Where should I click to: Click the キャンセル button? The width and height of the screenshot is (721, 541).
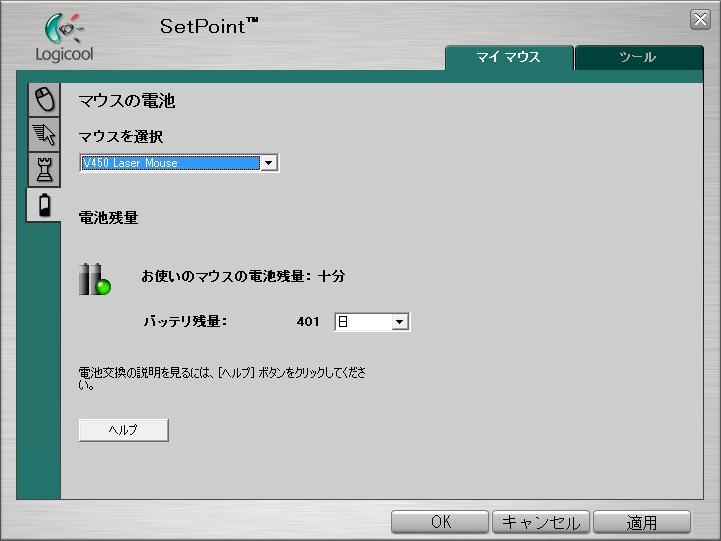pyautogui.click(x=541, y=522)
